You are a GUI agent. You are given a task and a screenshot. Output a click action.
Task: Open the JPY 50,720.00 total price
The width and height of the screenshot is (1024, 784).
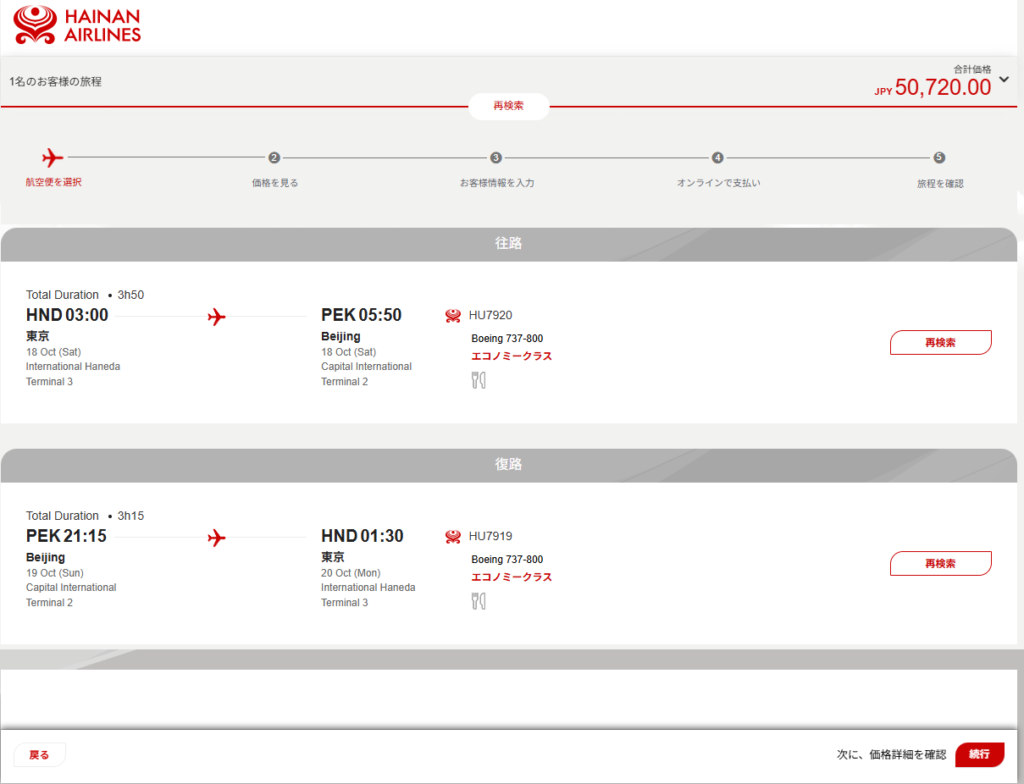[942, 88]
